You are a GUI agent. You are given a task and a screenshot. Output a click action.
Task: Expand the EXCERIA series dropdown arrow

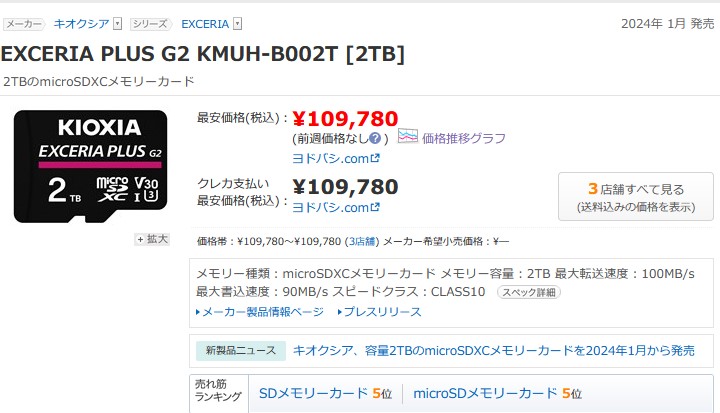237,24
